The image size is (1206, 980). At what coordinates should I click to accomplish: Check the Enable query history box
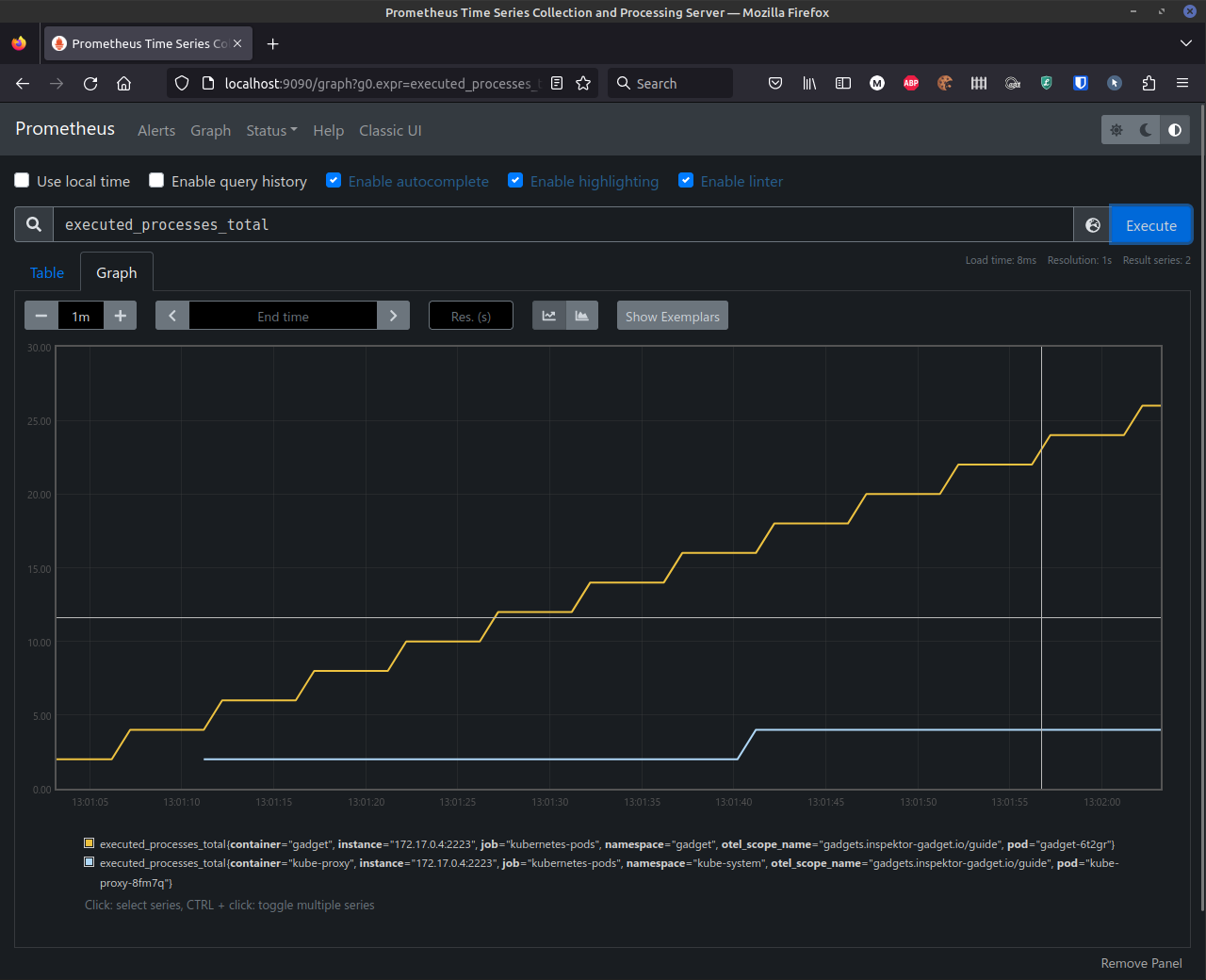pos(156,181)
